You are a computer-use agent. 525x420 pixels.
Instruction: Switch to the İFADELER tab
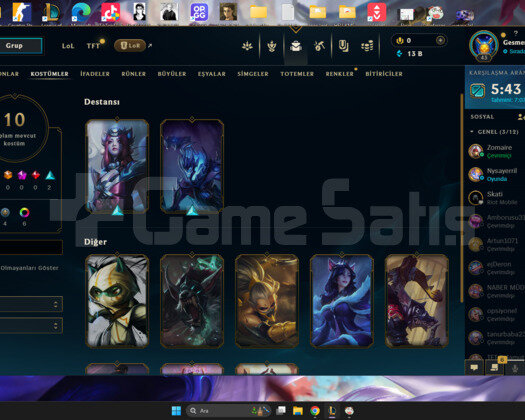coord(95,74)
